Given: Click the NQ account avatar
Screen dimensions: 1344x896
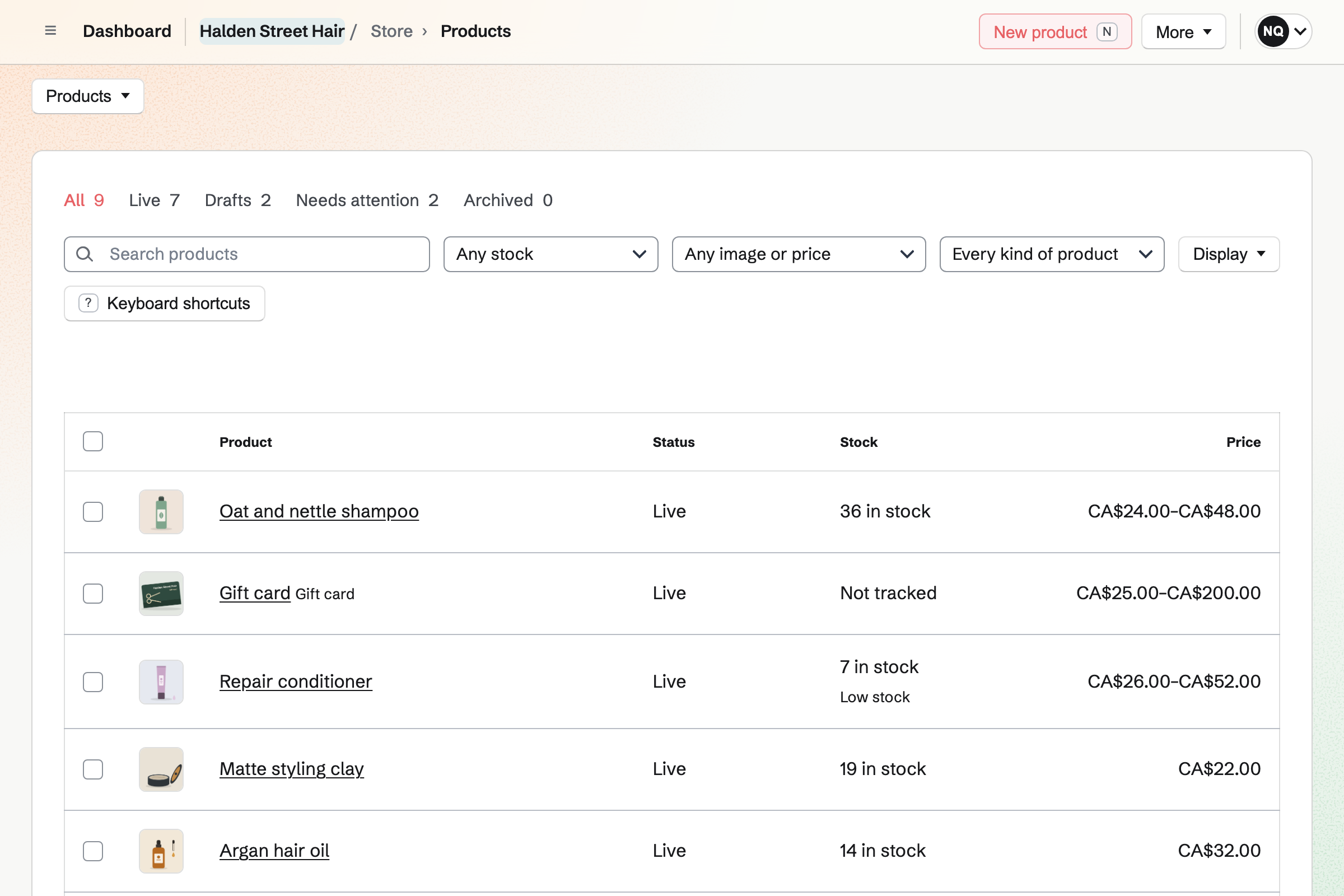Looking at the screenshot, I should [1273, 31].
